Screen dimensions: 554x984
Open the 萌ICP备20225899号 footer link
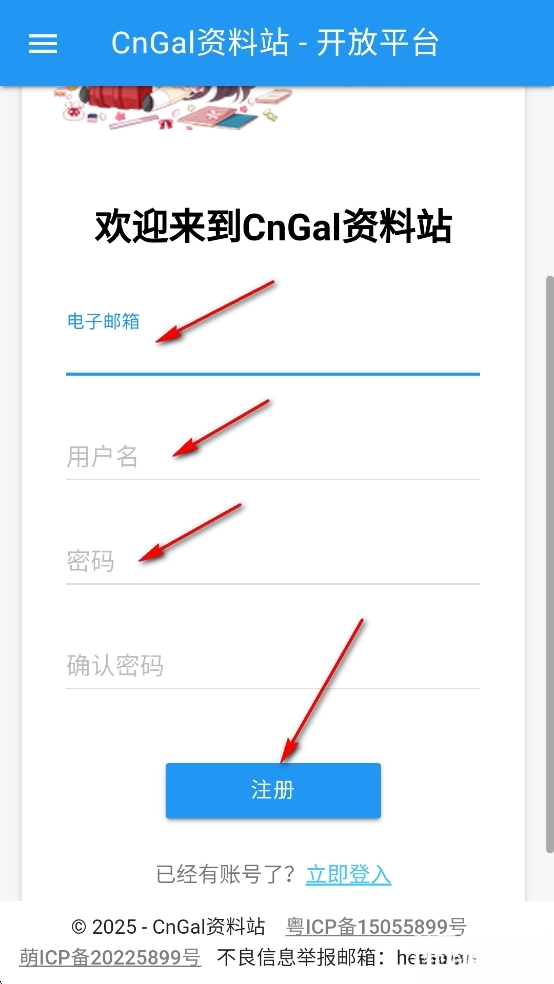(x=110, y=957)
